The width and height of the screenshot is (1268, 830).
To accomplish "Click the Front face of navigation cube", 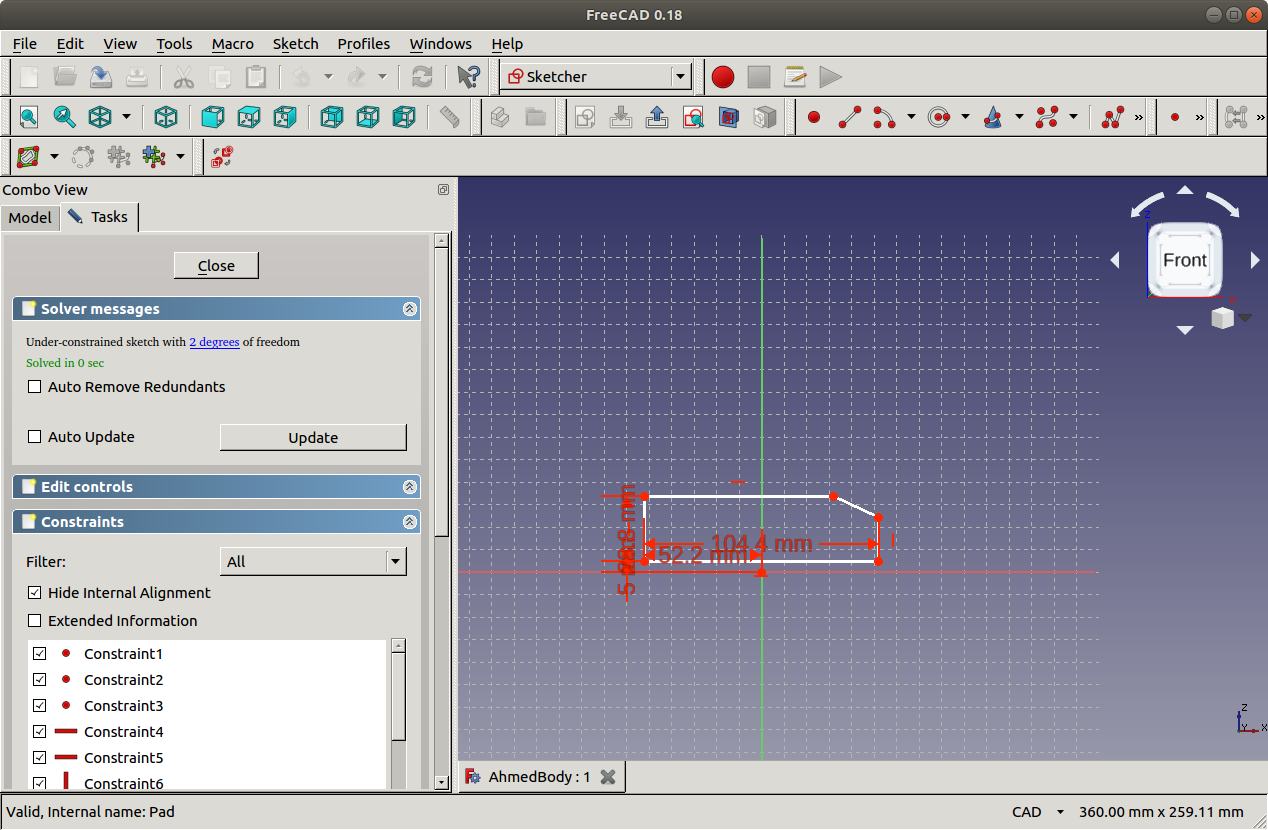I will [1185, 260].
